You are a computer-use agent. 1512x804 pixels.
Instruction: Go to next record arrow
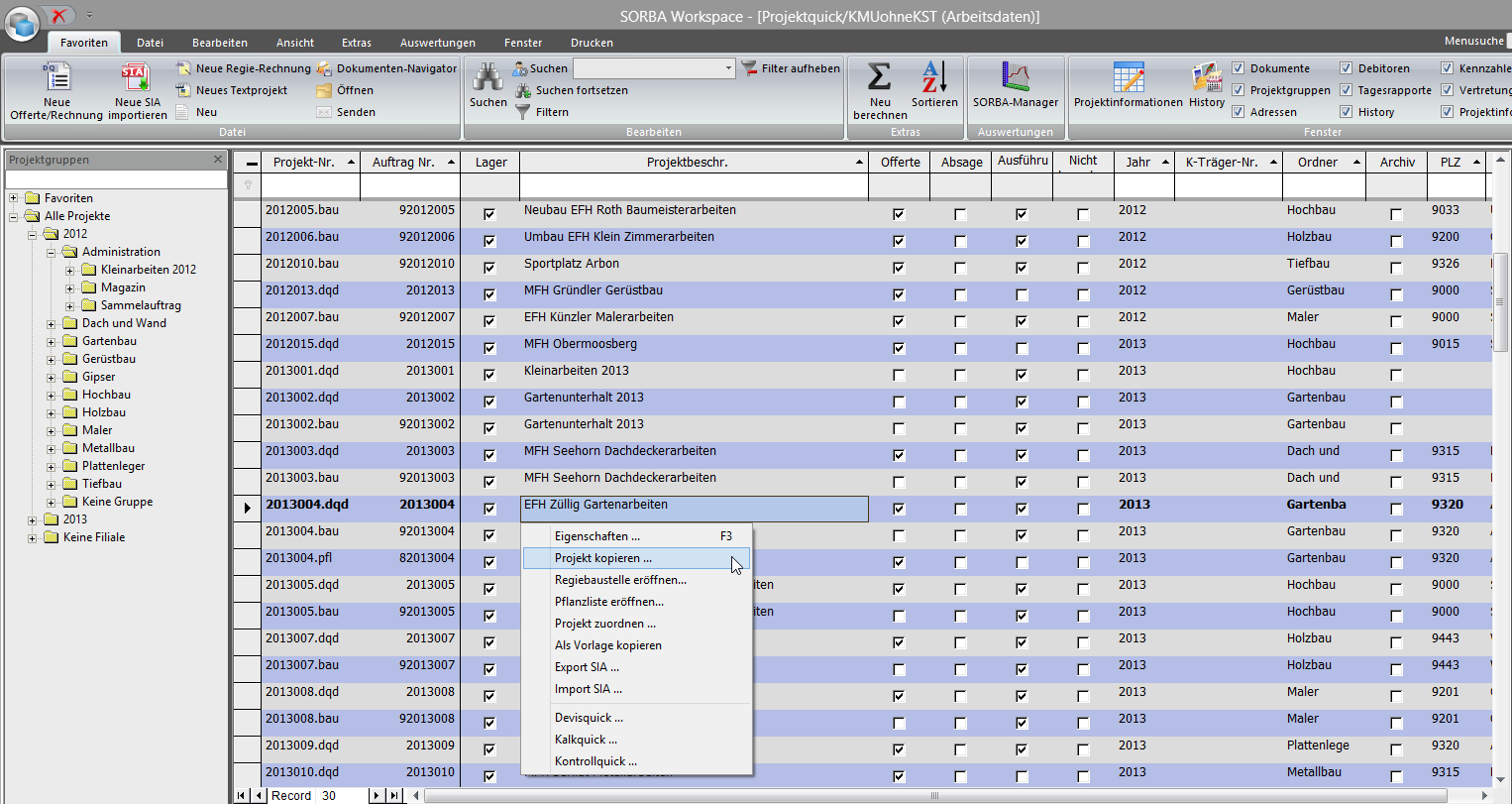pyautogui.click(x=377, y=795)
